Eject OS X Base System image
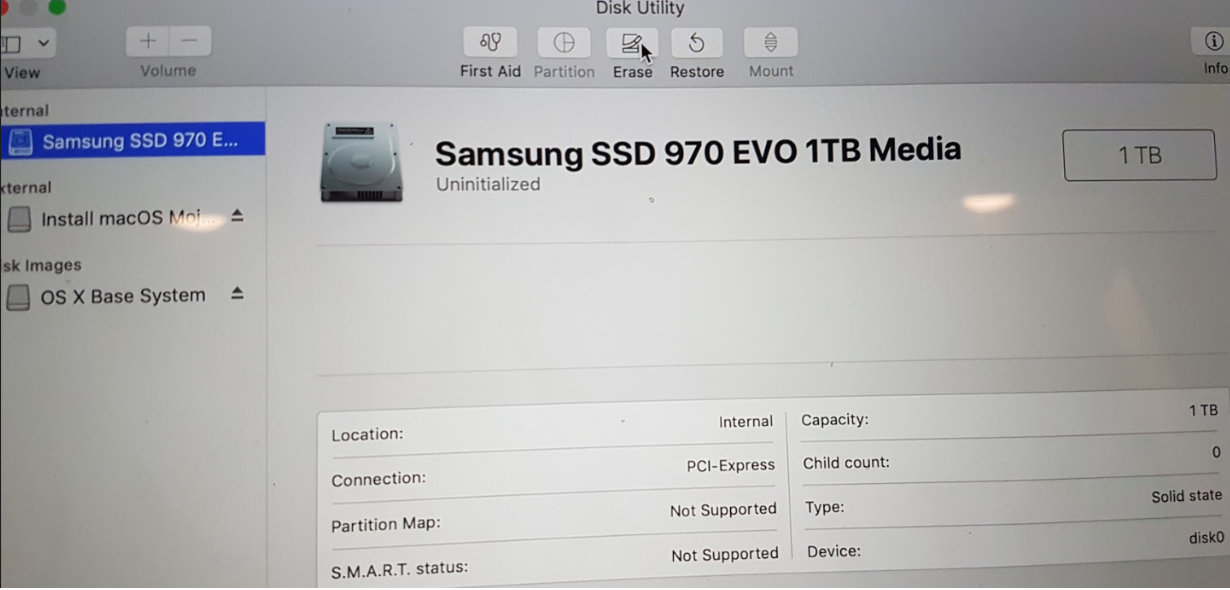This screenshot has height=590, width=1230. [x=237, y=294]
